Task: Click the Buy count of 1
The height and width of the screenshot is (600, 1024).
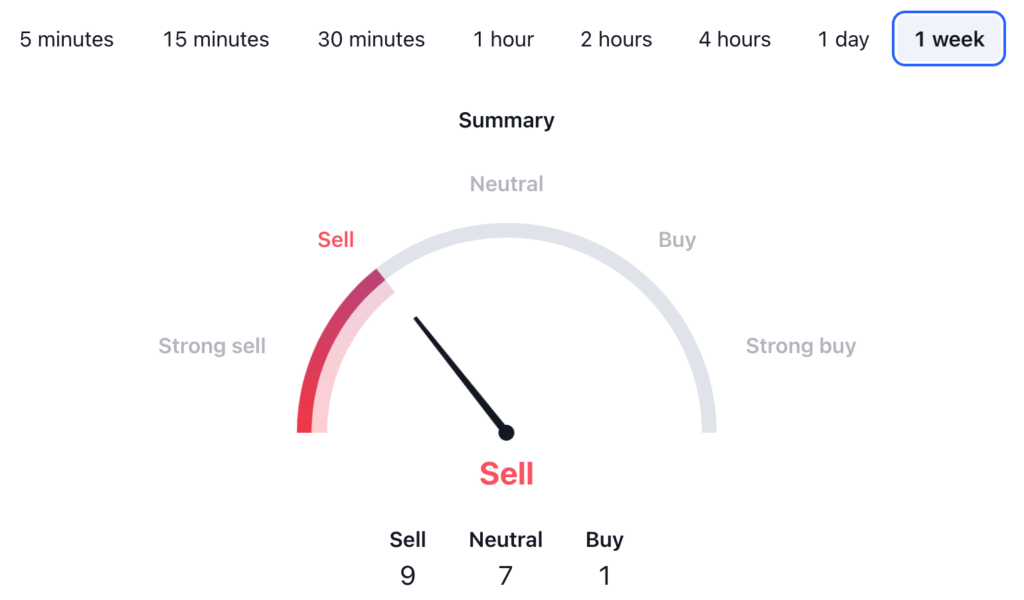Action: point(605,576)
